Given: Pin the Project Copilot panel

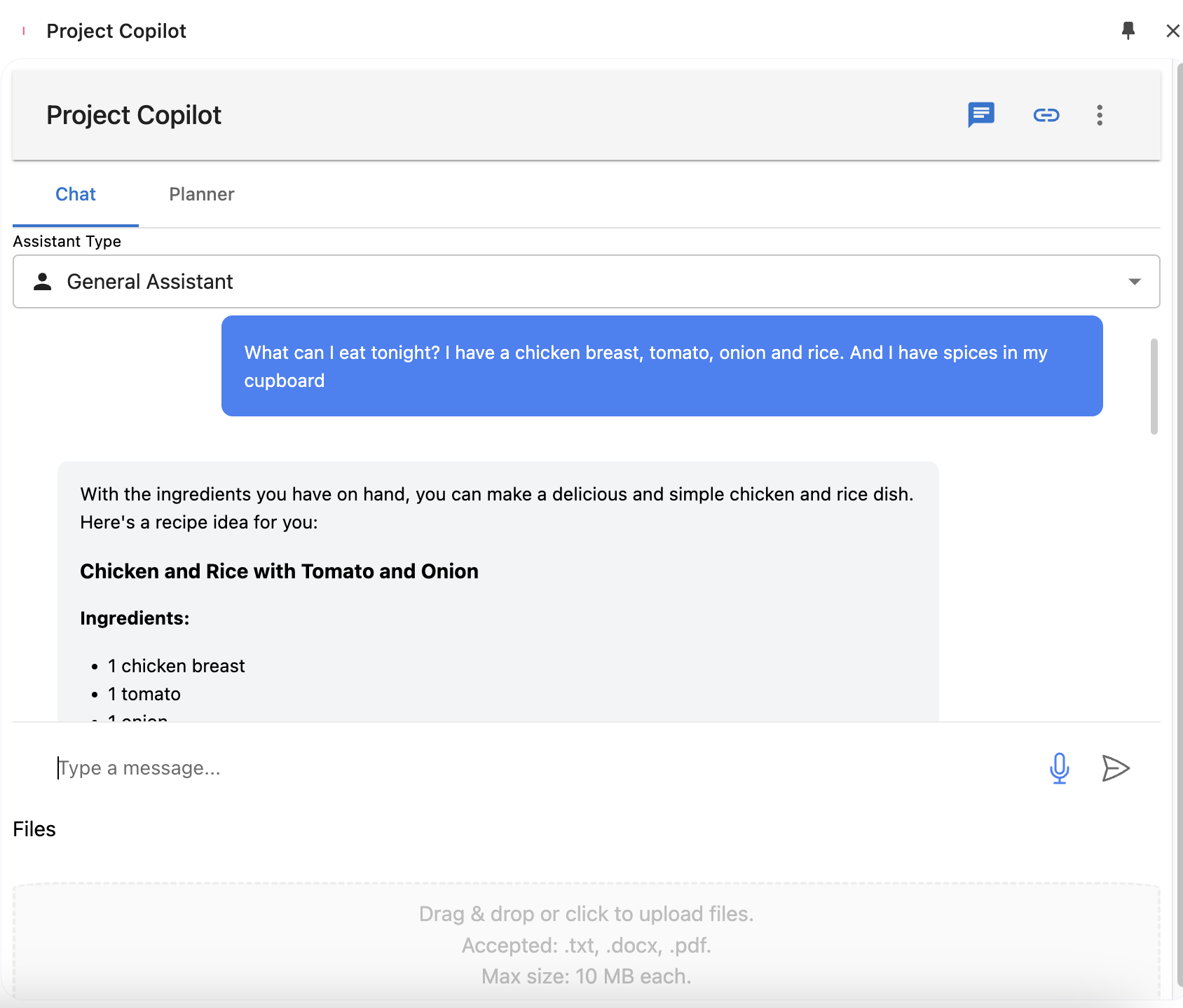Looking at the screenshot, I should pyautogui.click(x=1128, y=30).
